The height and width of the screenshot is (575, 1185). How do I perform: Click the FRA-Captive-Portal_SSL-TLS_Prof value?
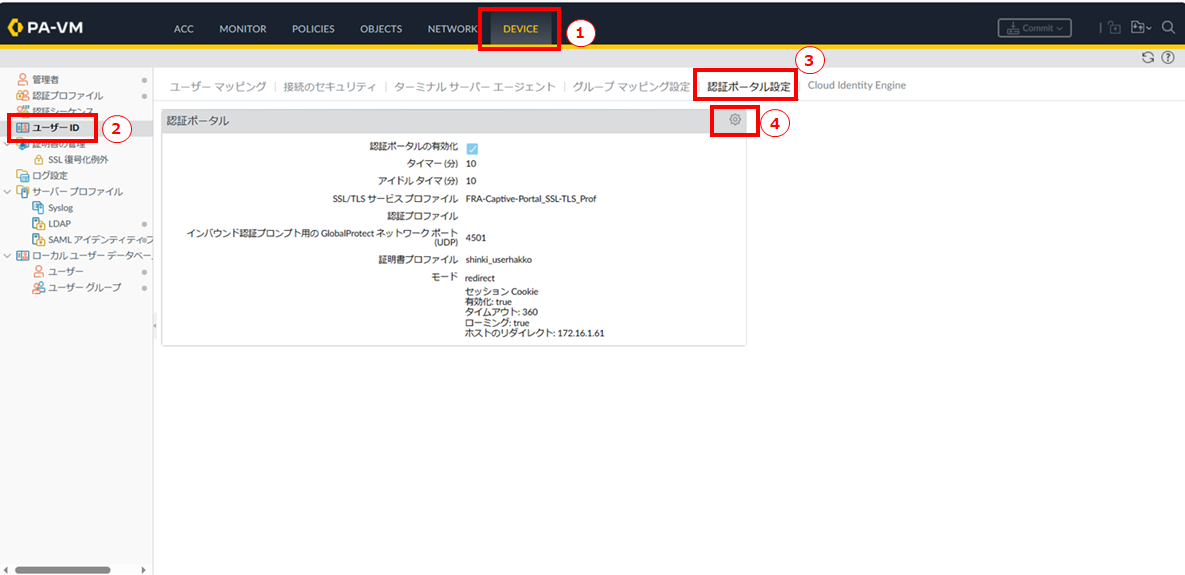click(x=531, y=199)
